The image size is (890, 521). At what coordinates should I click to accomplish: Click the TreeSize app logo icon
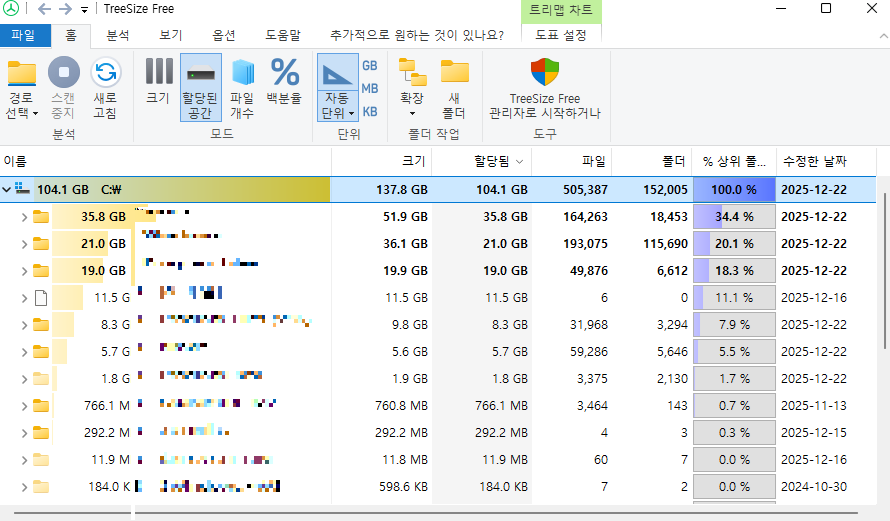click(11, 9)
